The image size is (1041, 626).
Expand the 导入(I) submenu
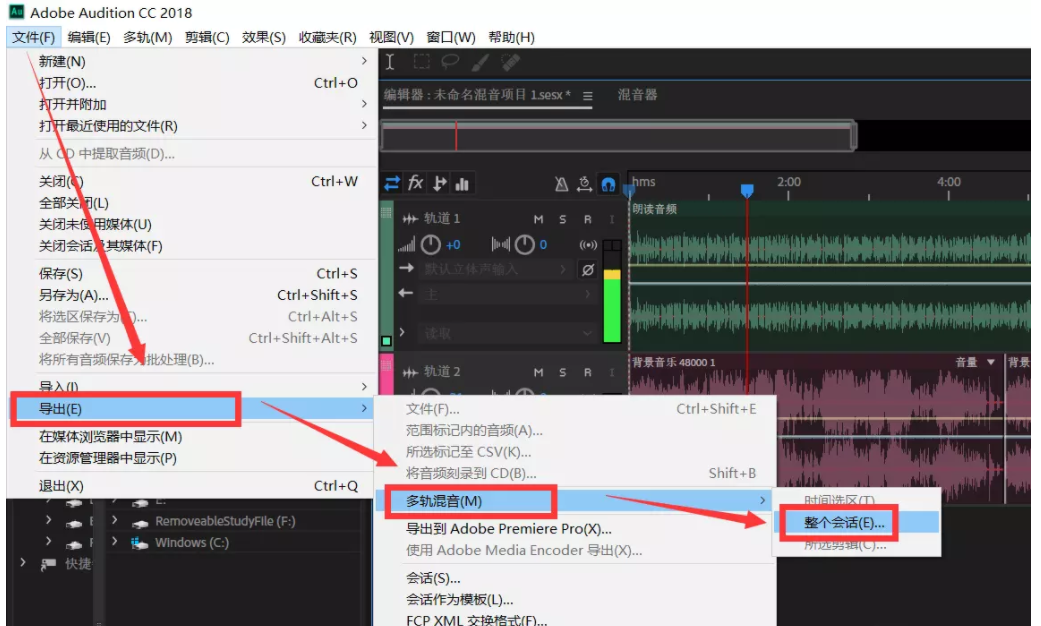193,386
